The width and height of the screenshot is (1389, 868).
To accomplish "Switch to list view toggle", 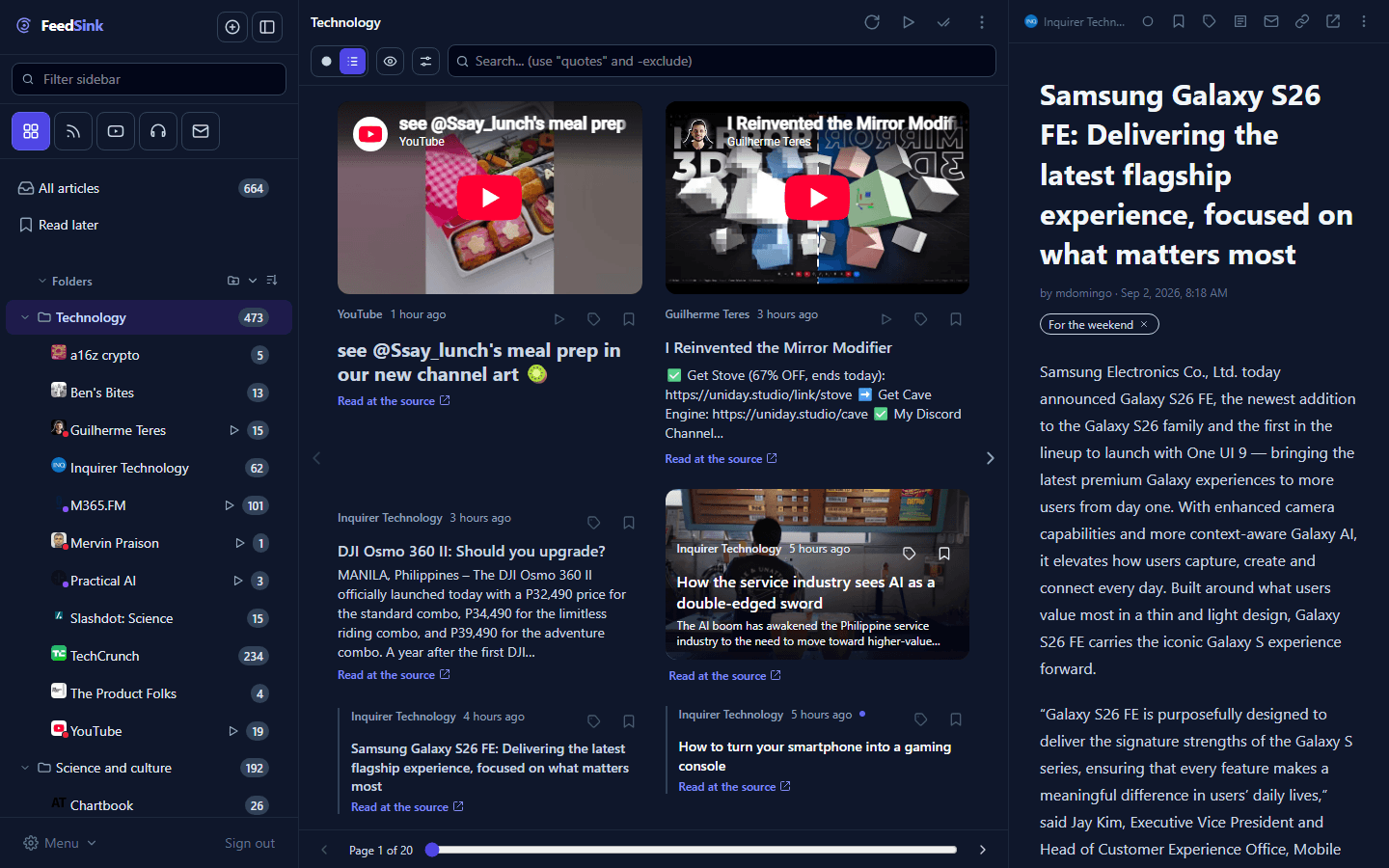I will pyautogui.click(x=353, y=61).
